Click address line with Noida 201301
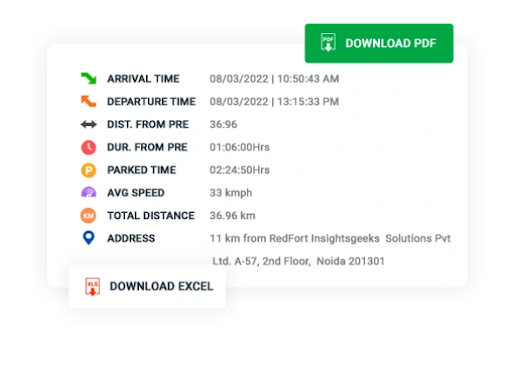Screen dimensions: 512x373 pos(298,261)
